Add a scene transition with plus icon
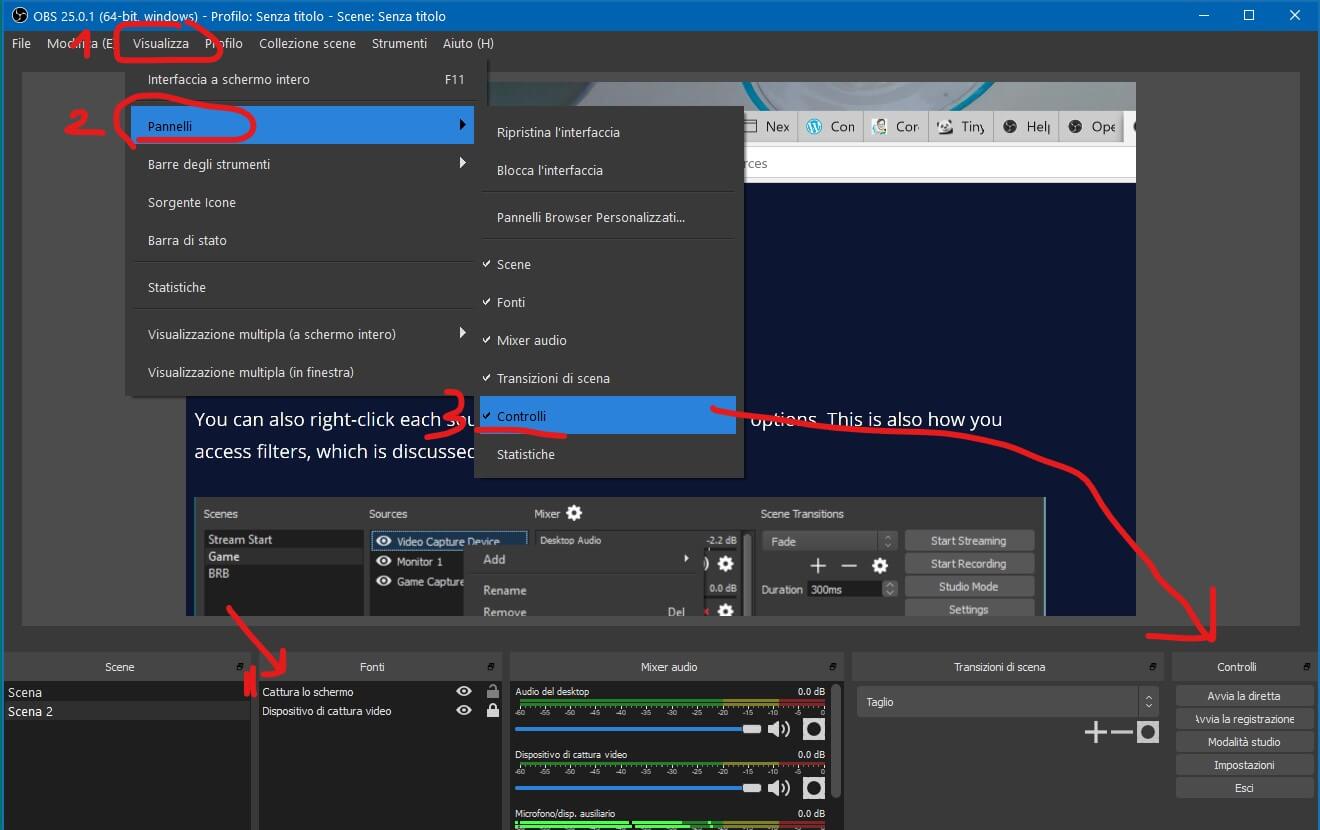The width and height of the screenshot is (1320, 830). (x=1095, y=733)
